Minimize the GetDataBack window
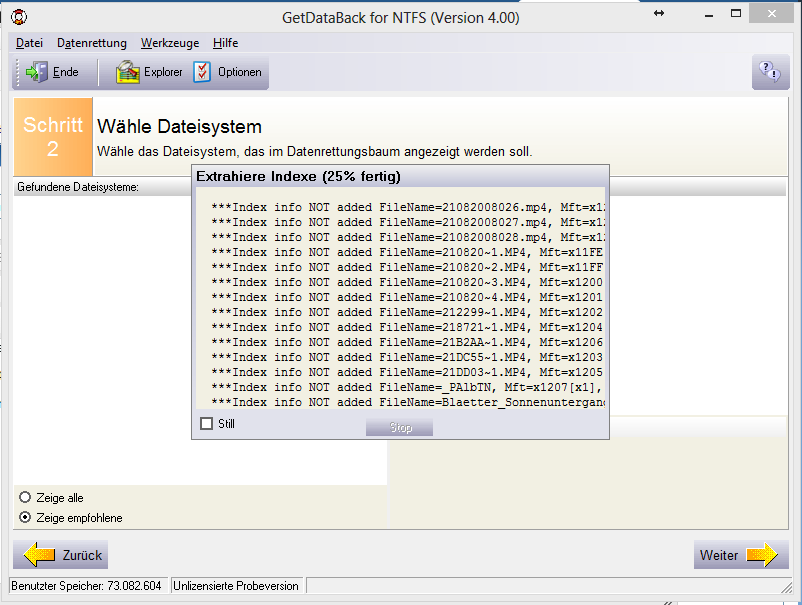 coord(708,14)
